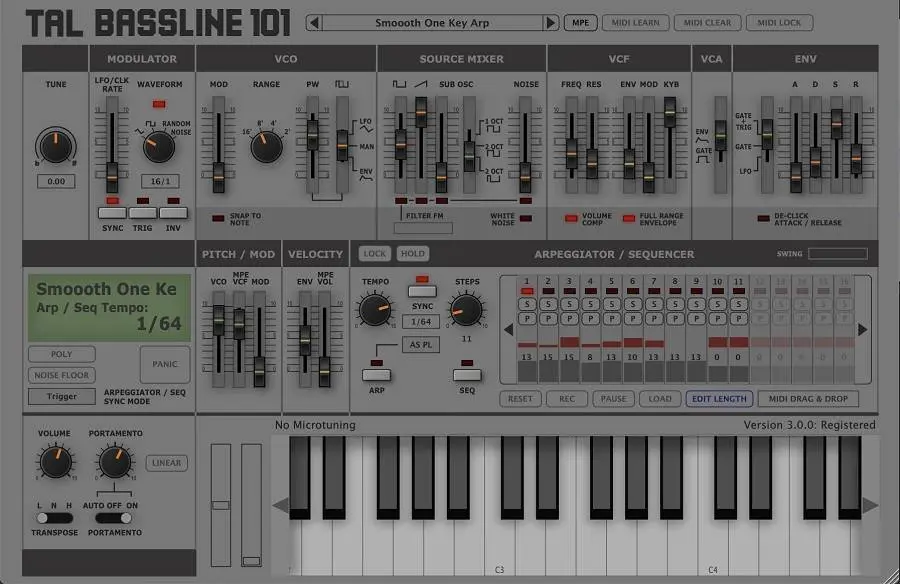This screenshot has height=584, width=900.
Task: Toggle the SNAP TO NOTE indicator
Action: (218, 218)
